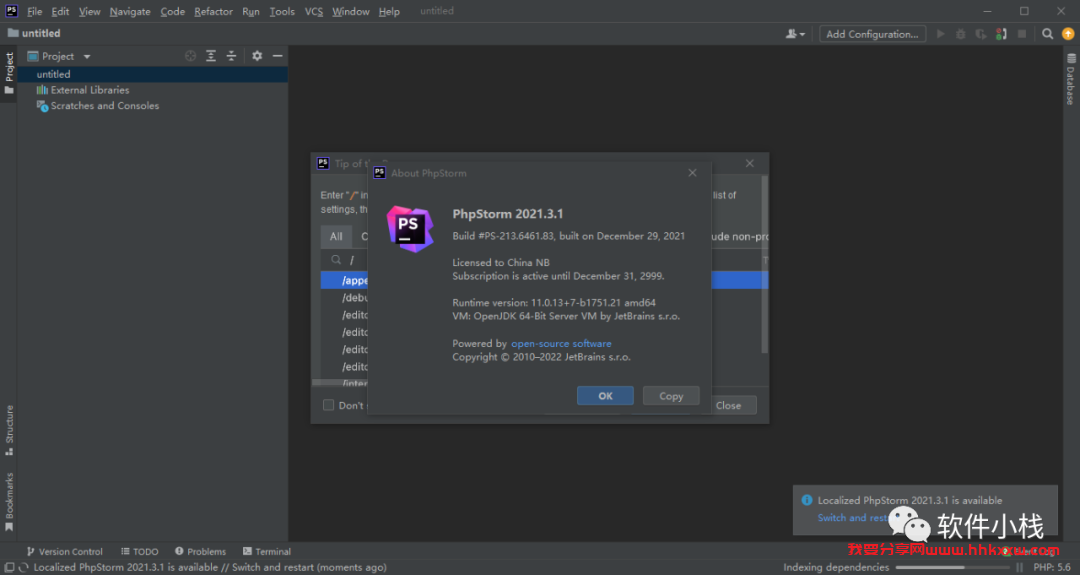The image size is (1080, 575).
Task: Open the open-source software link
Action: pos(561,344)
